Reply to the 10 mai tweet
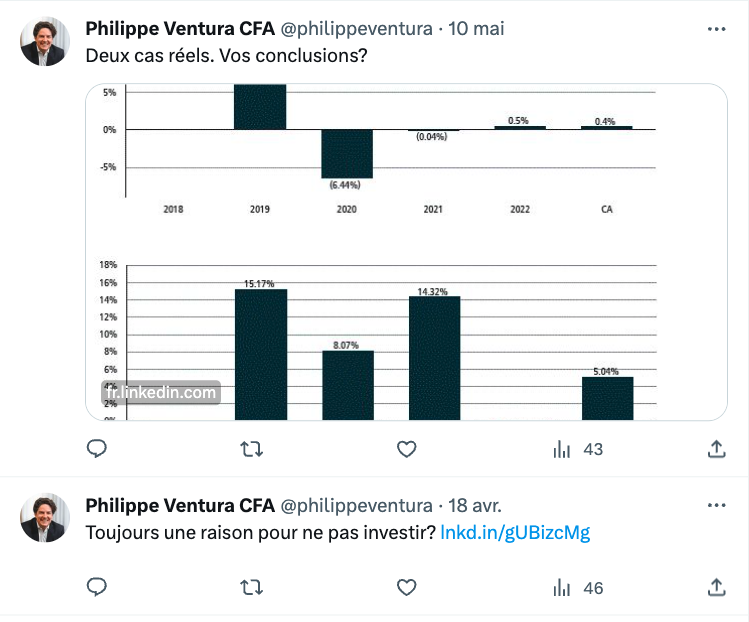 96,449
